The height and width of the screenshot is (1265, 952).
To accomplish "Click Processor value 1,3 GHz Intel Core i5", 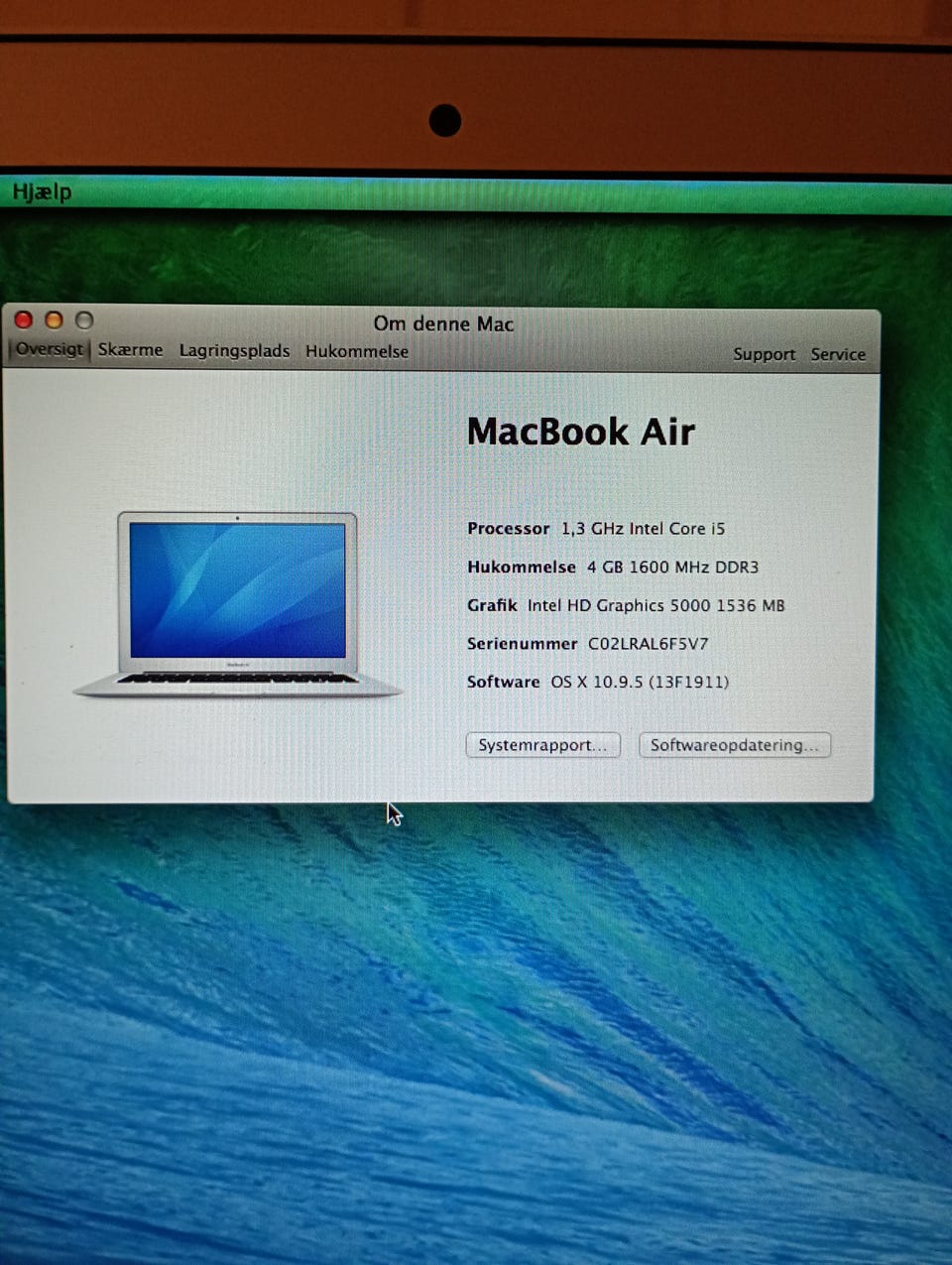I will (x=643, y=529).
